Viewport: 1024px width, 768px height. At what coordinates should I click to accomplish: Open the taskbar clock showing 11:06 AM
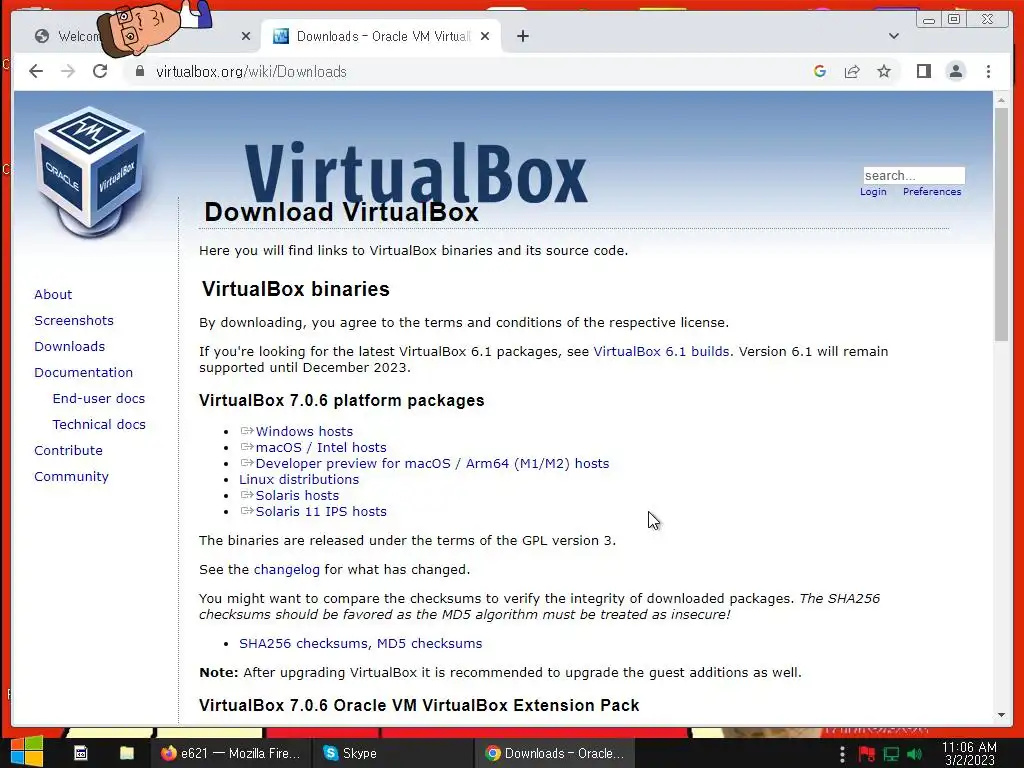click(969, 753)
